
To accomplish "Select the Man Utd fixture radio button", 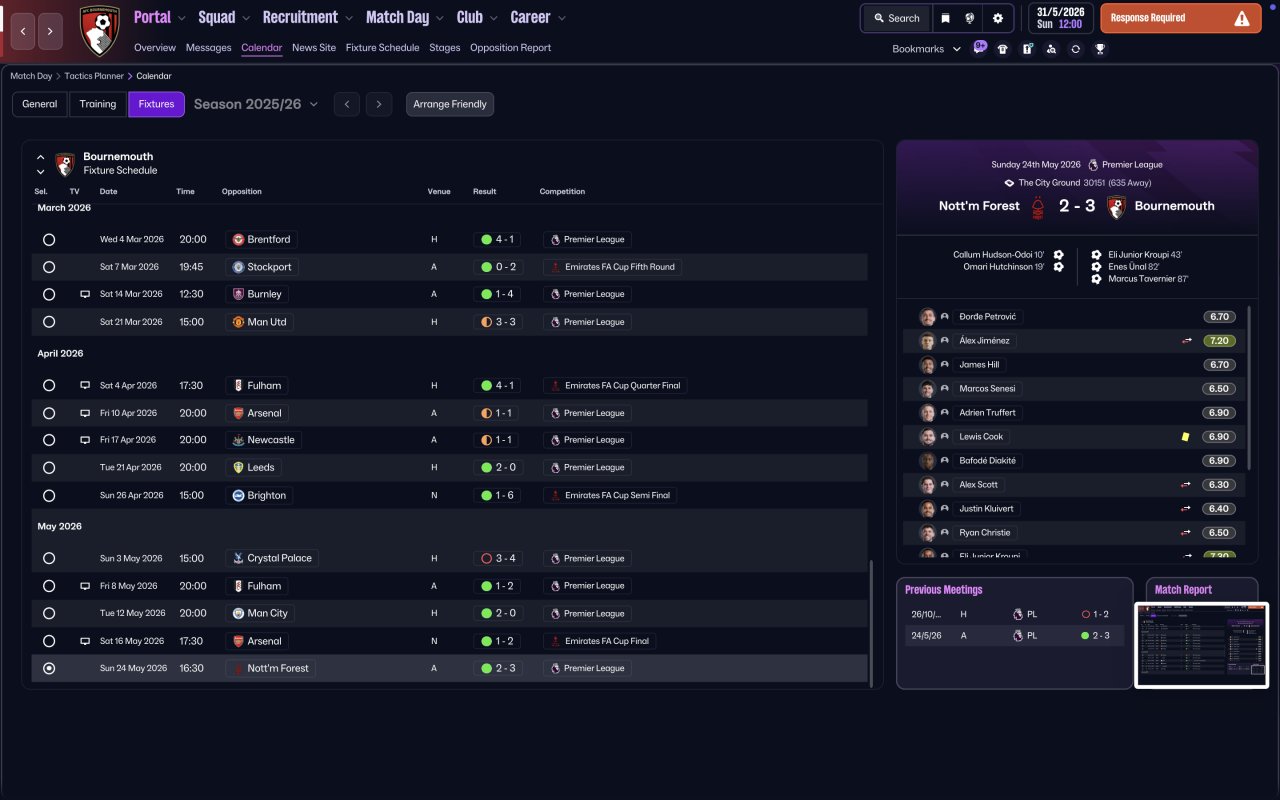I will 49,322.
